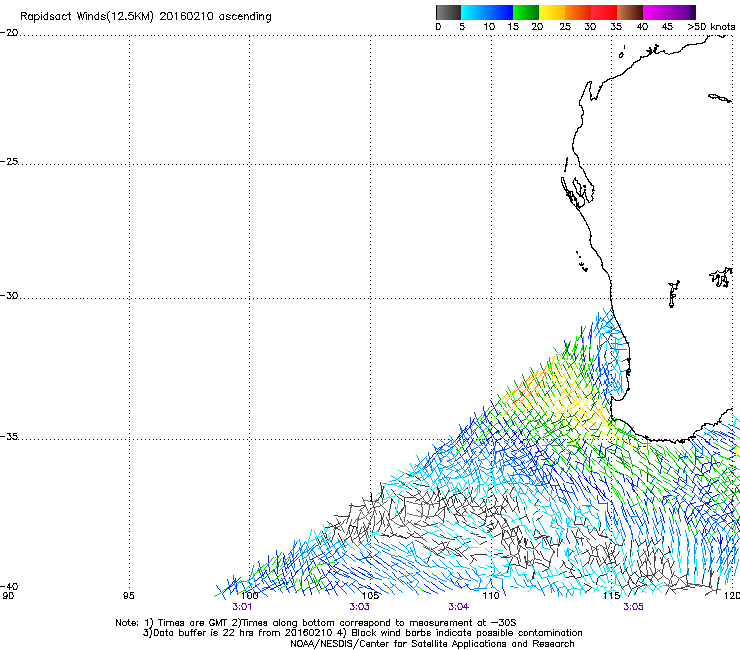The image size is (740, 650).
Task: Click the '110' longitude label
Action: (491, 596)
